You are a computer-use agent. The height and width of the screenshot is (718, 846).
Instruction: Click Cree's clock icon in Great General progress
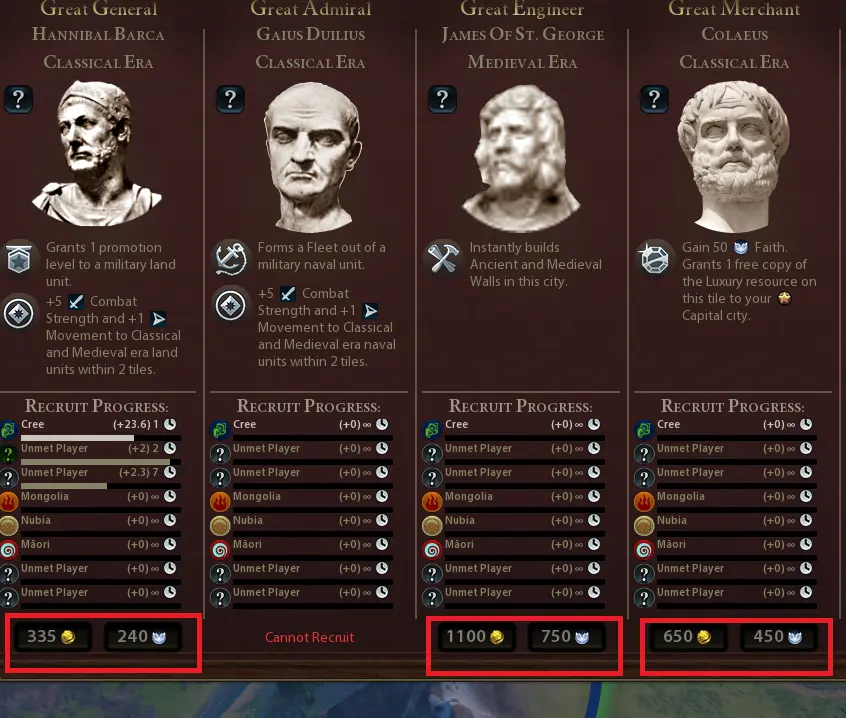170,425
